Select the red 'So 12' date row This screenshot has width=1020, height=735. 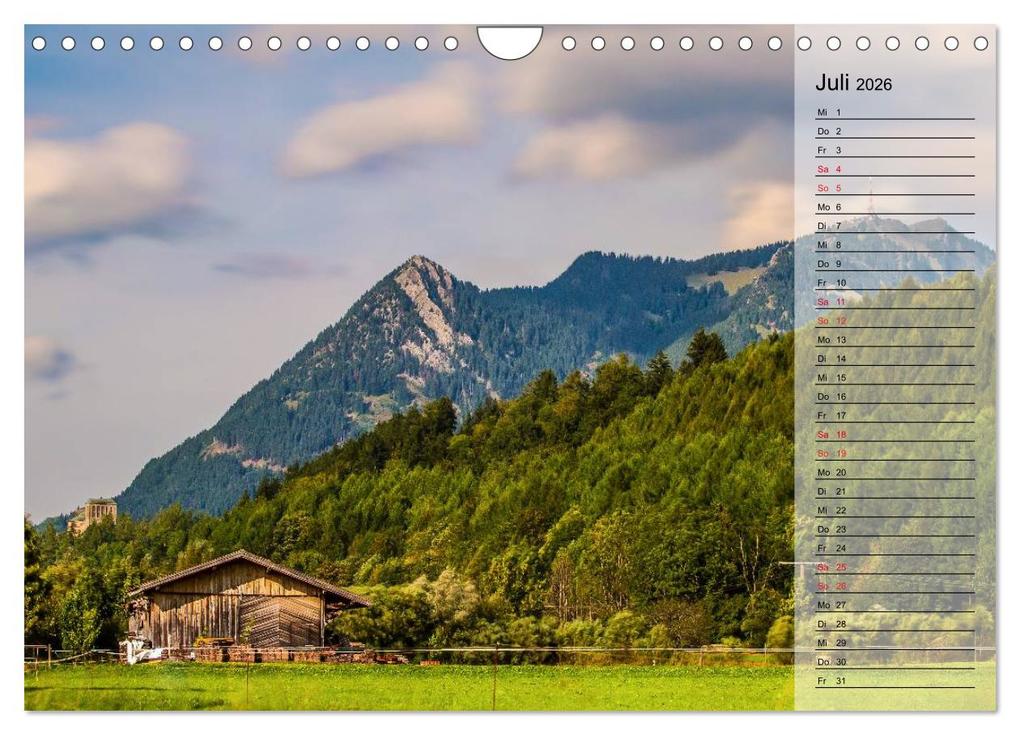click(895, 320)
